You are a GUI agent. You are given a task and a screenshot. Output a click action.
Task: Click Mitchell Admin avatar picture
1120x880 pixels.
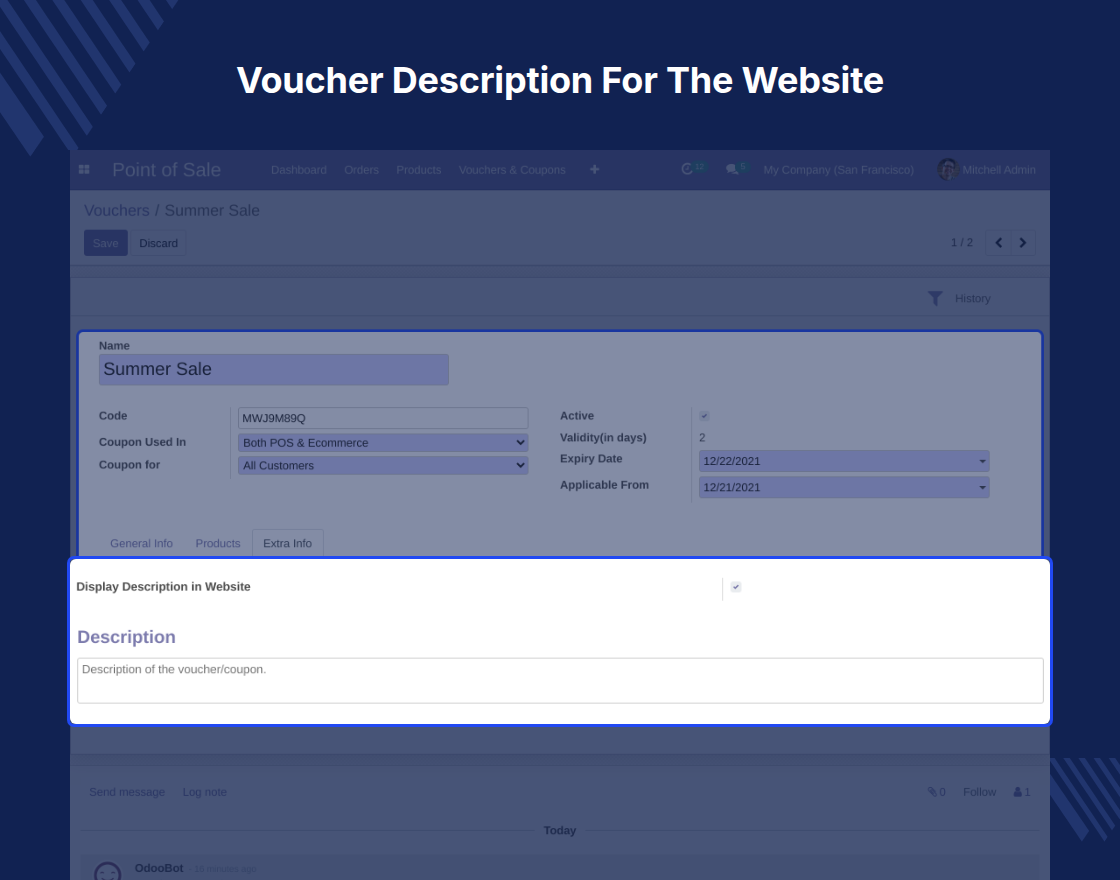pyautogui.click(x=948, y=169)
